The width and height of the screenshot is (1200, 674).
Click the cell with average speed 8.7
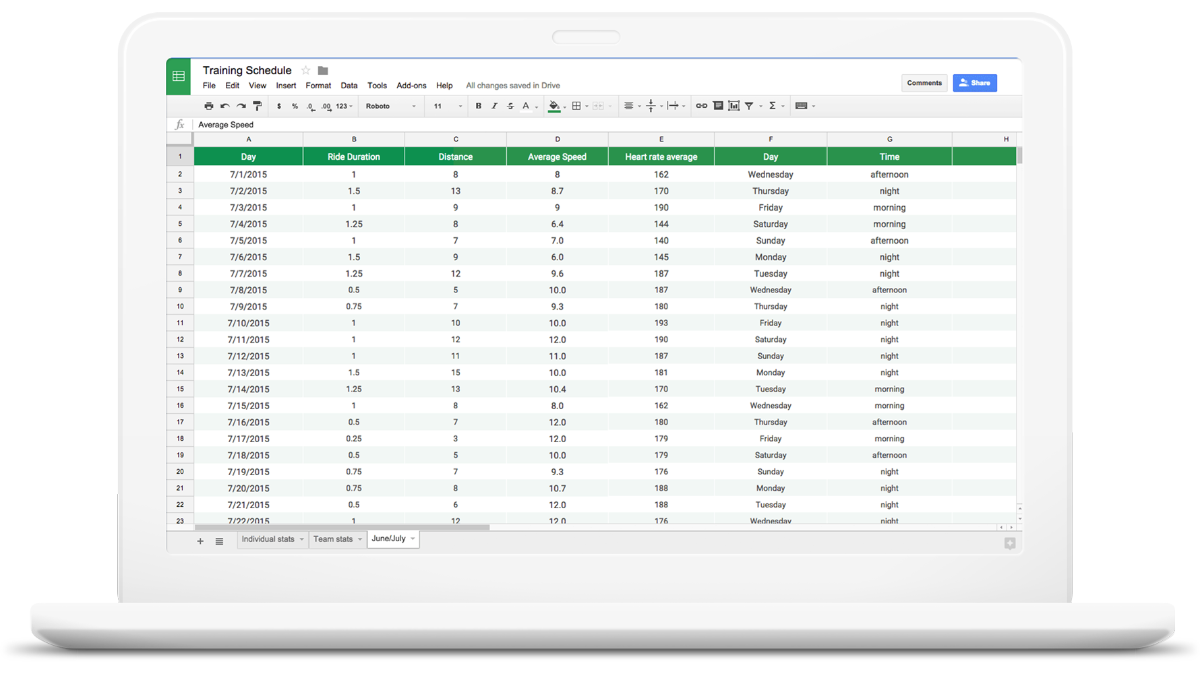coord(557,191)
